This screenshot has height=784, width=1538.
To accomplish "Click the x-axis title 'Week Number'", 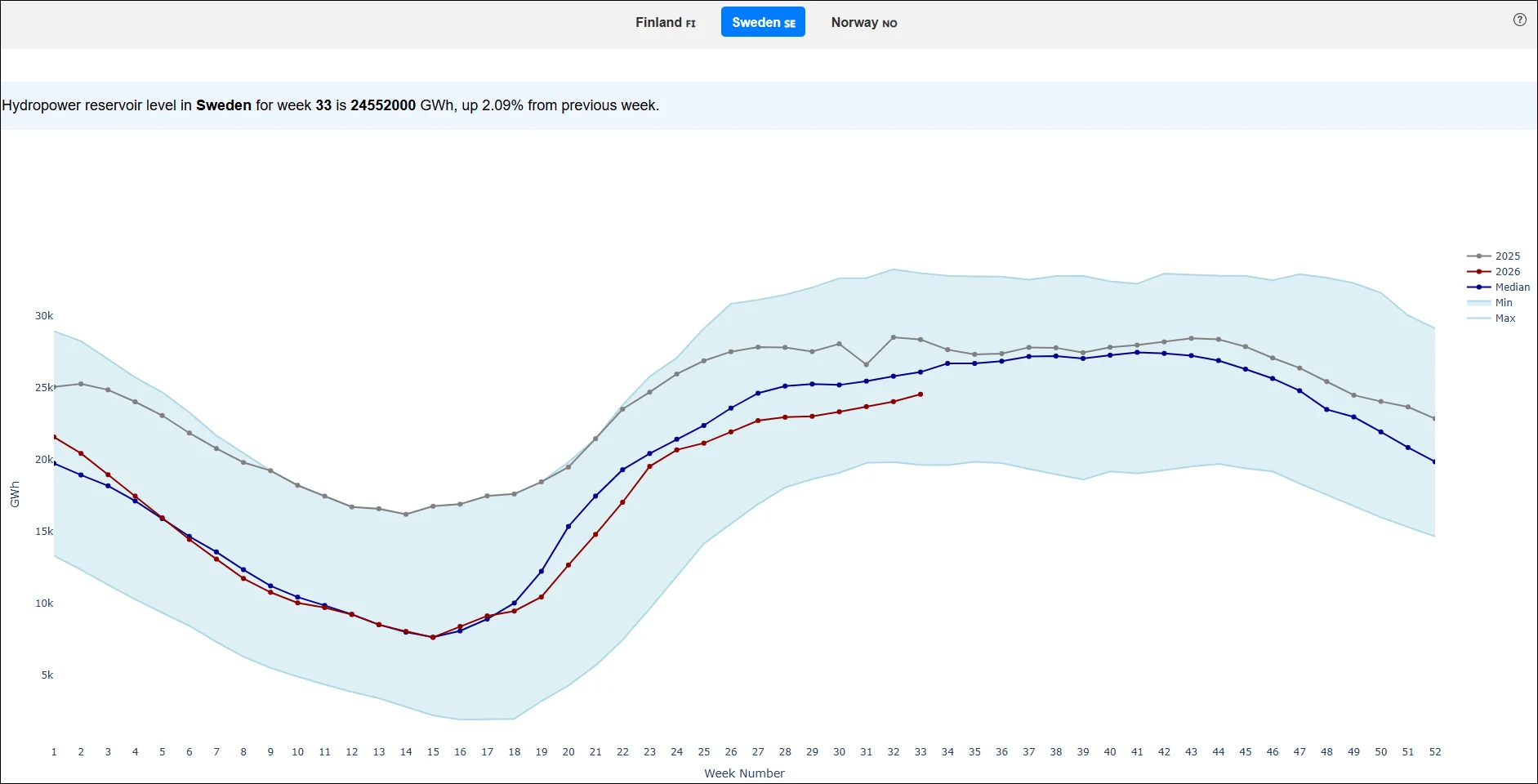I will [x=744, y=773].
